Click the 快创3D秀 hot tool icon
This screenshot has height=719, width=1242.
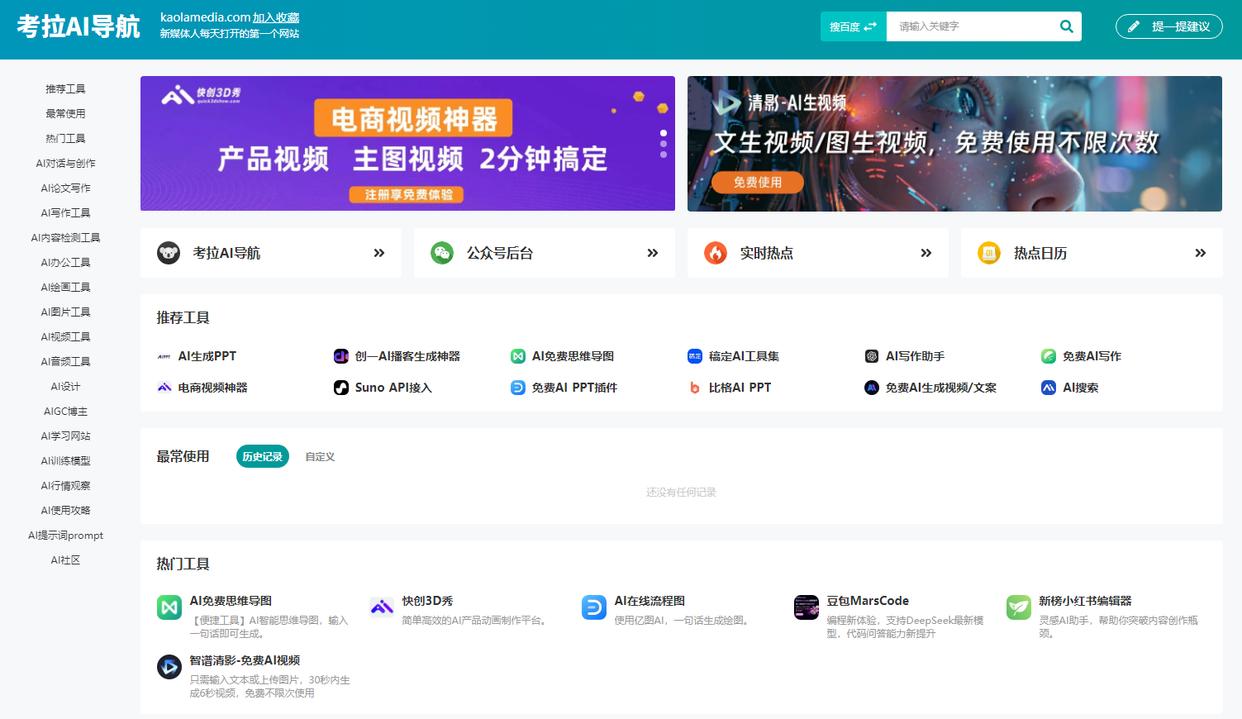[x=382, y=607]
